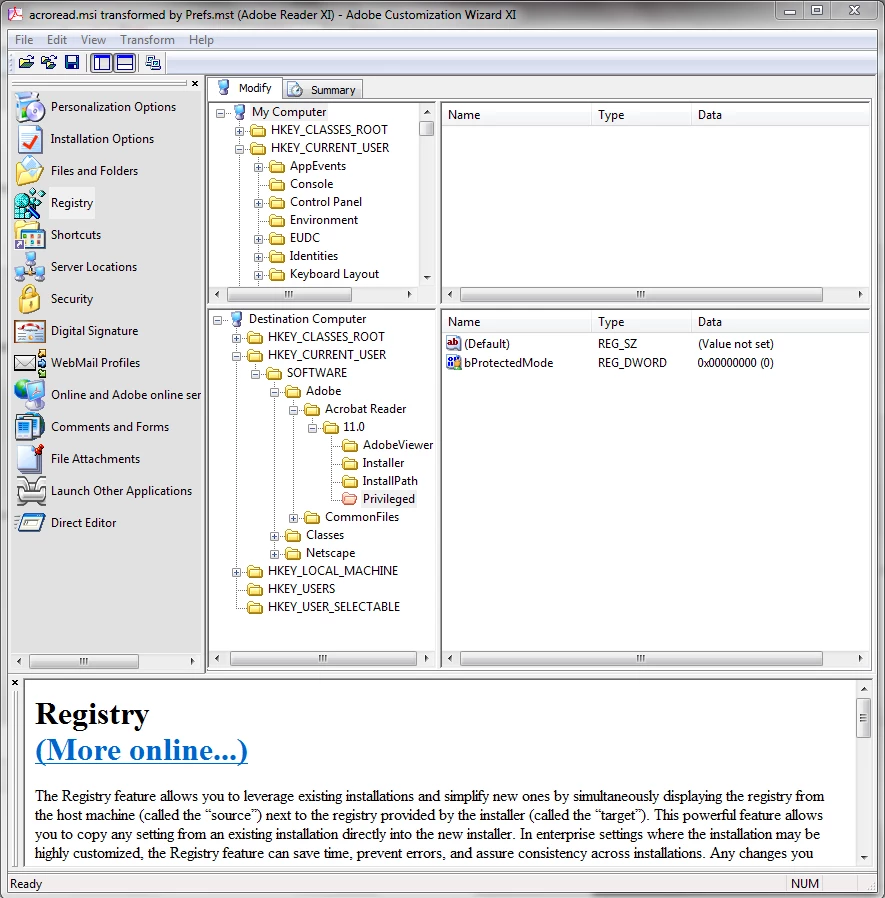Click the last toolbar icon with windows
The width and height of the screenshot is (885, 898).
153,62
